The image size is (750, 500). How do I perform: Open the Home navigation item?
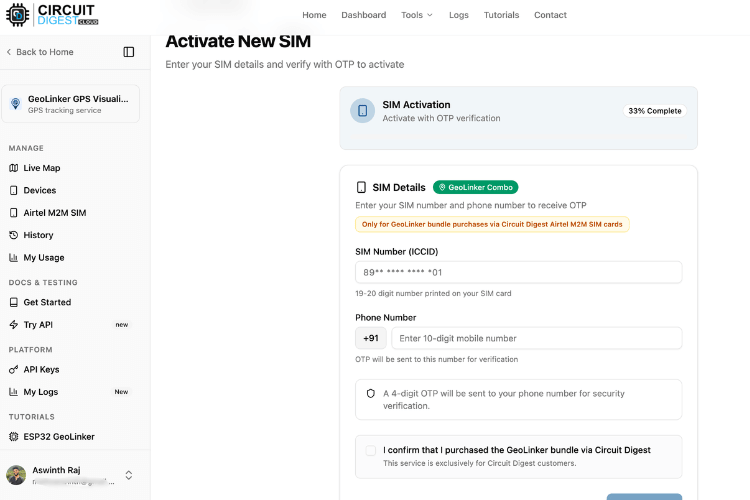[x=314, y=15]
